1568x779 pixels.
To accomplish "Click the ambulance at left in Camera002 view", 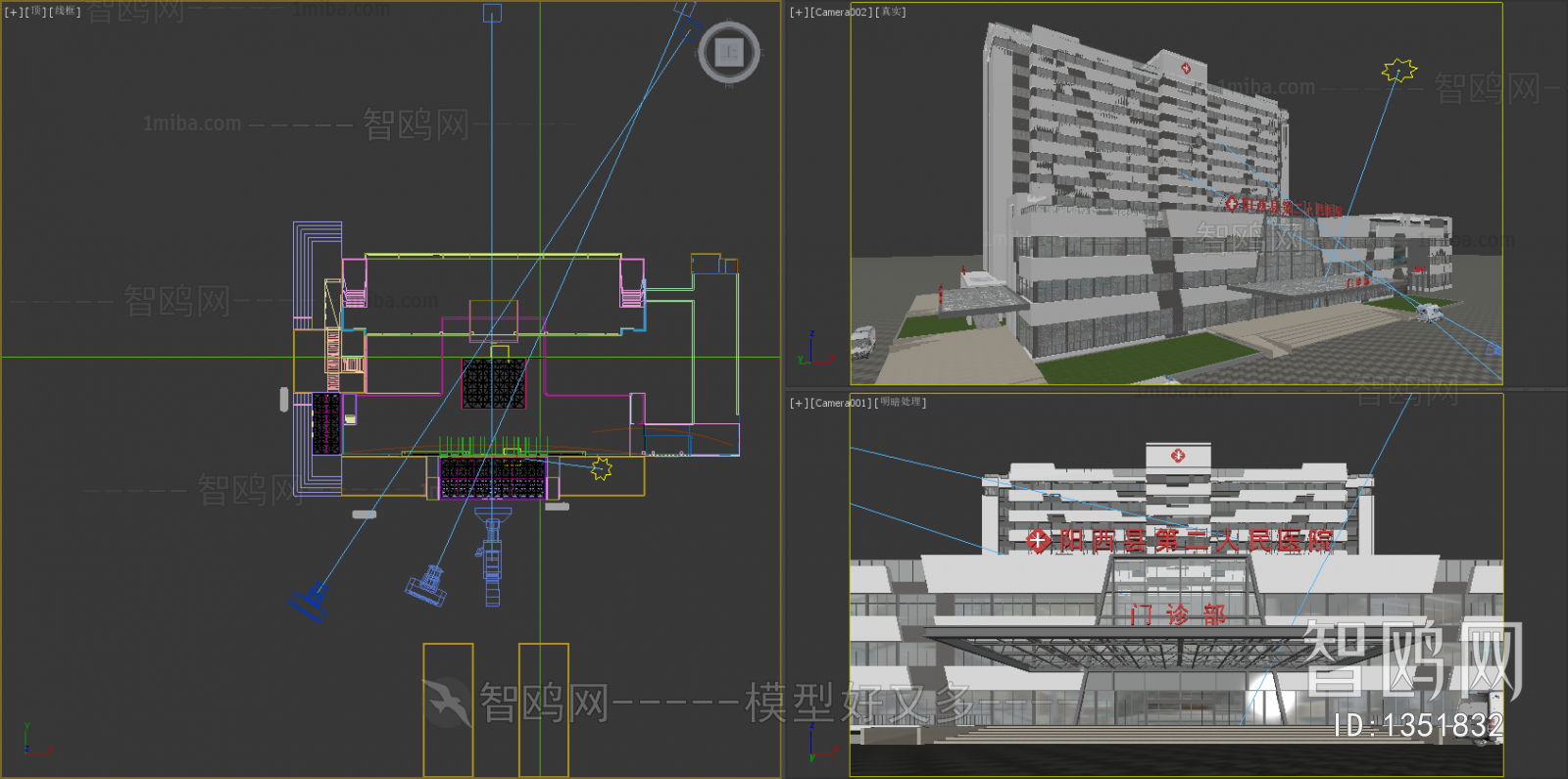I will tap(863, 340).
